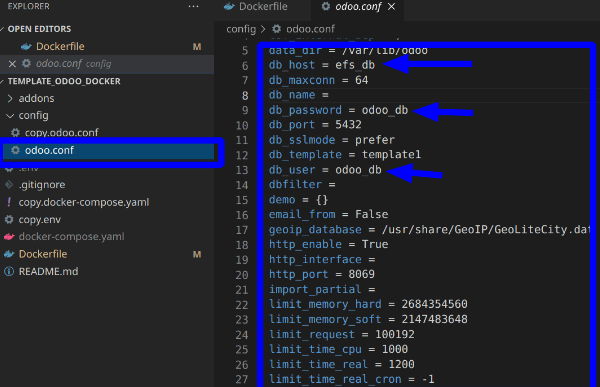Image resolution: width=600 pixels, height=387 pixels.
Task: Place cursor on db_maxconn = 64 line
Action: [318, 80]
